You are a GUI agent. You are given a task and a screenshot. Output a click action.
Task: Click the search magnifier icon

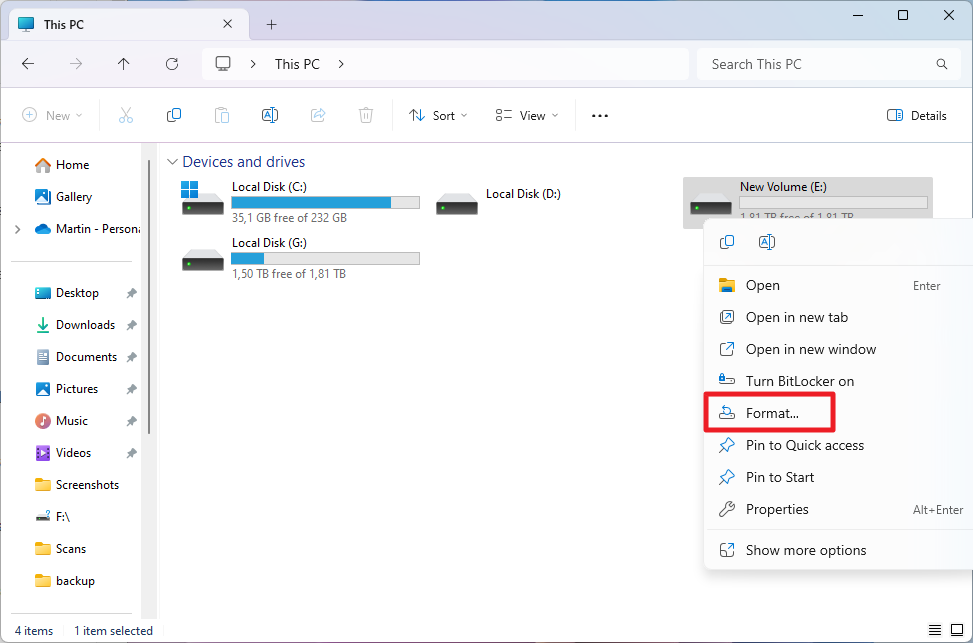coord(941,64)
